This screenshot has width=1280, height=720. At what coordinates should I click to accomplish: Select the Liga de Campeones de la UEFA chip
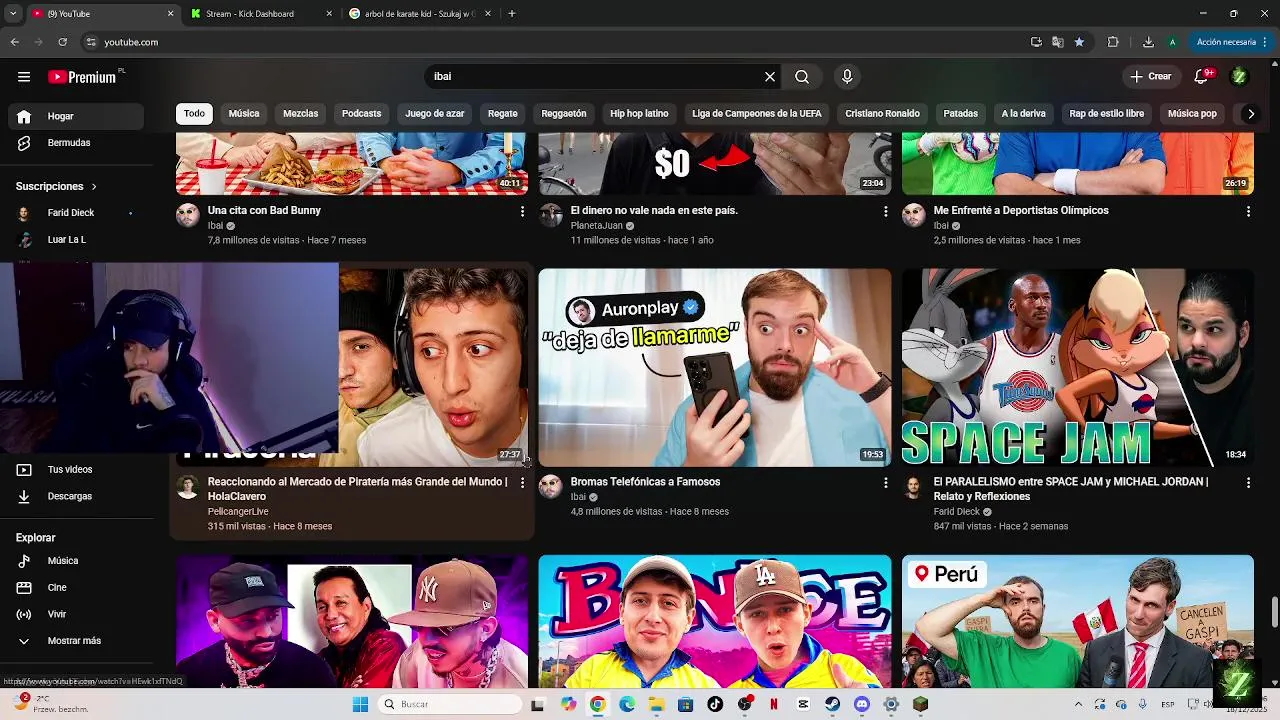coord(757,114)
